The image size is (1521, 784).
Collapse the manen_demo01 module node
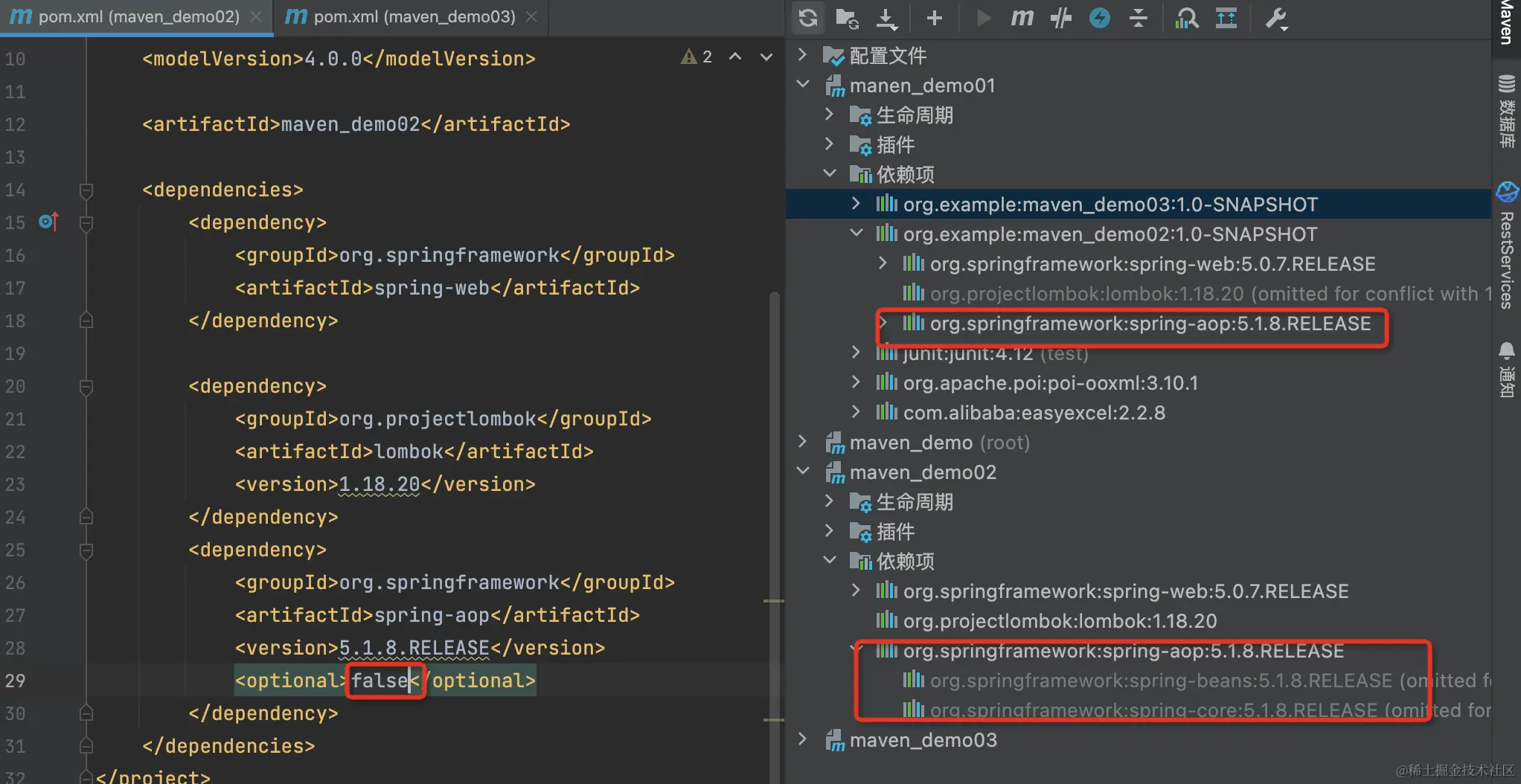[803, 84]
